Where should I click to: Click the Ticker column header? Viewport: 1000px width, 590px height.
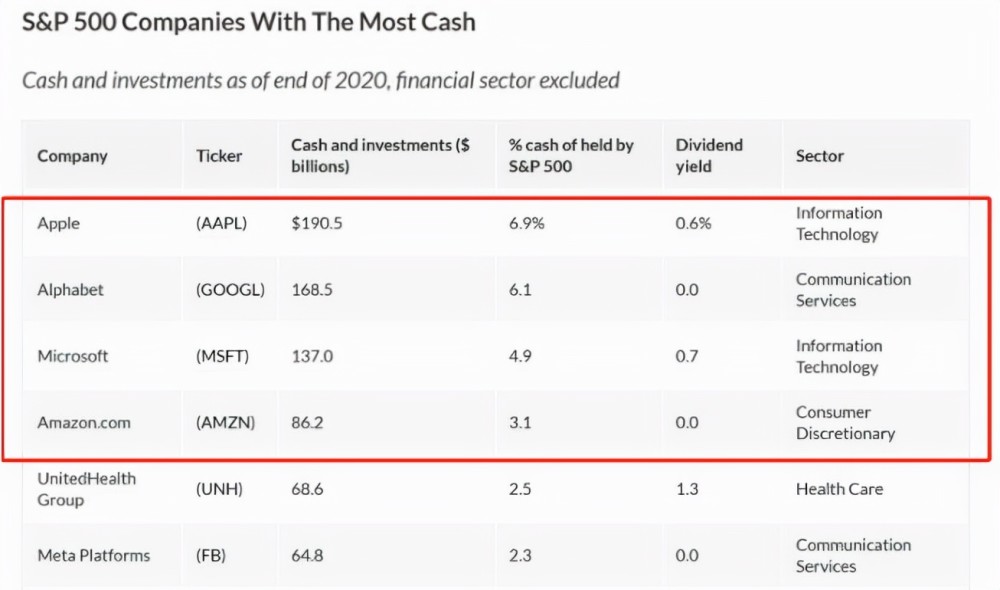click(219, 156)
